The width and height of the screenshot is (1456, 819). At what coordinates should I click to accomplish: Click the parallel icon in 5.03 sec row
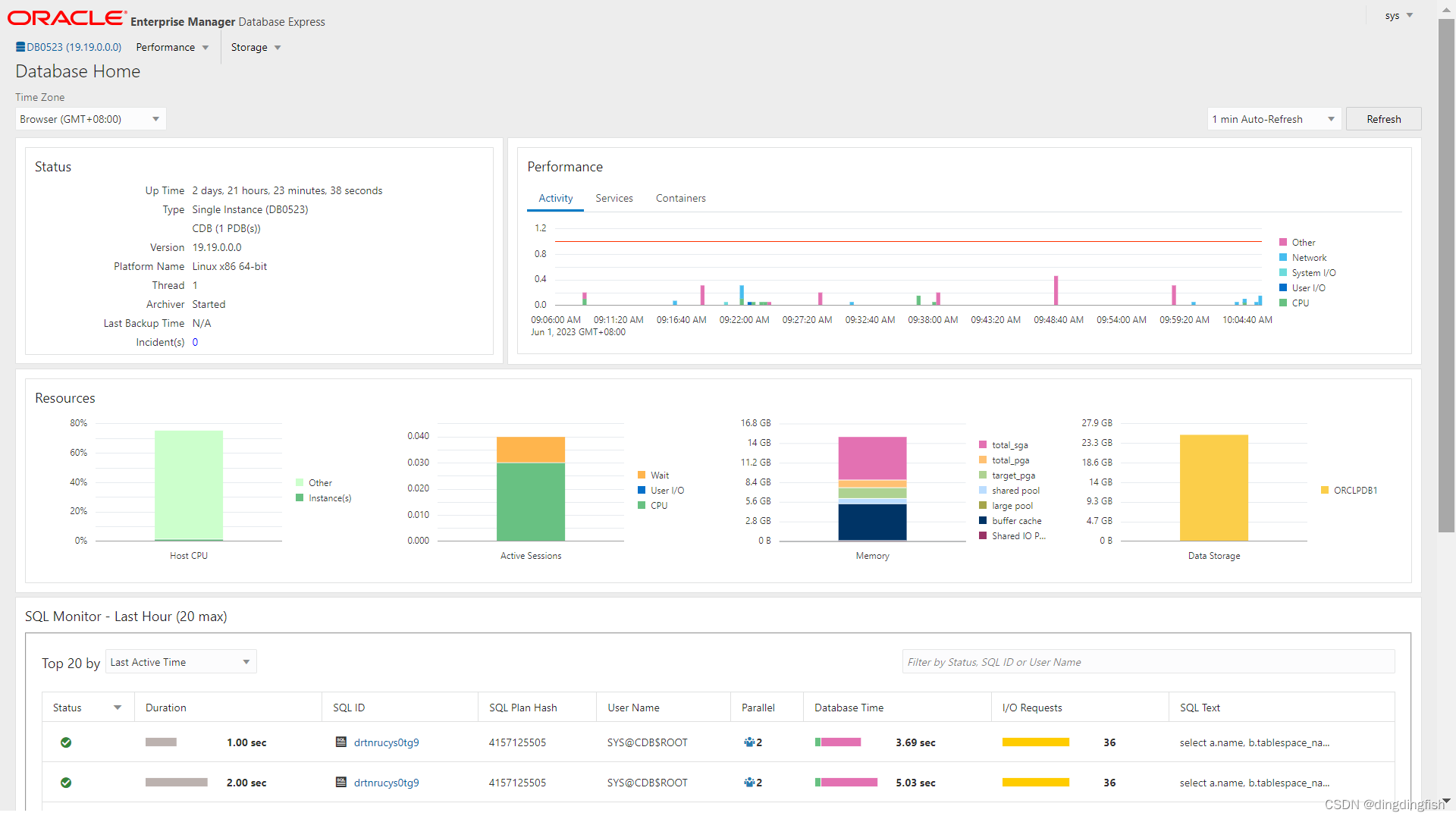pos(749,783)
